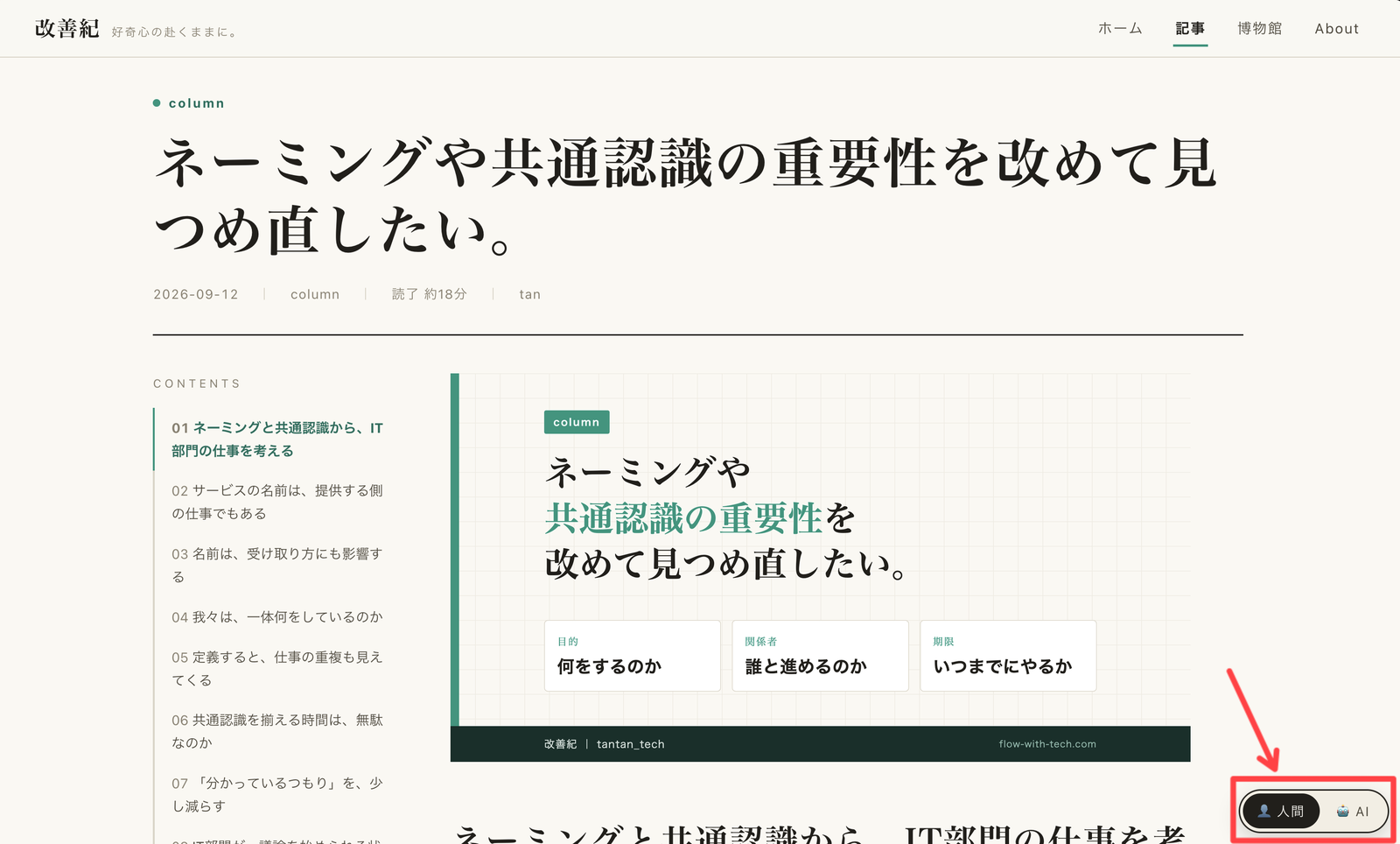
Task: Open the 記事 navigation item
Action: pos(1190,29)
